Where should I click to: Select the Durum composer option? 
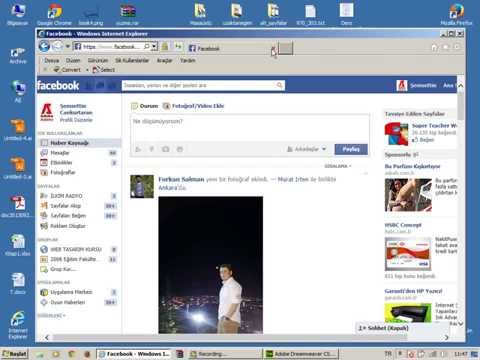click(x=145, y=106)
